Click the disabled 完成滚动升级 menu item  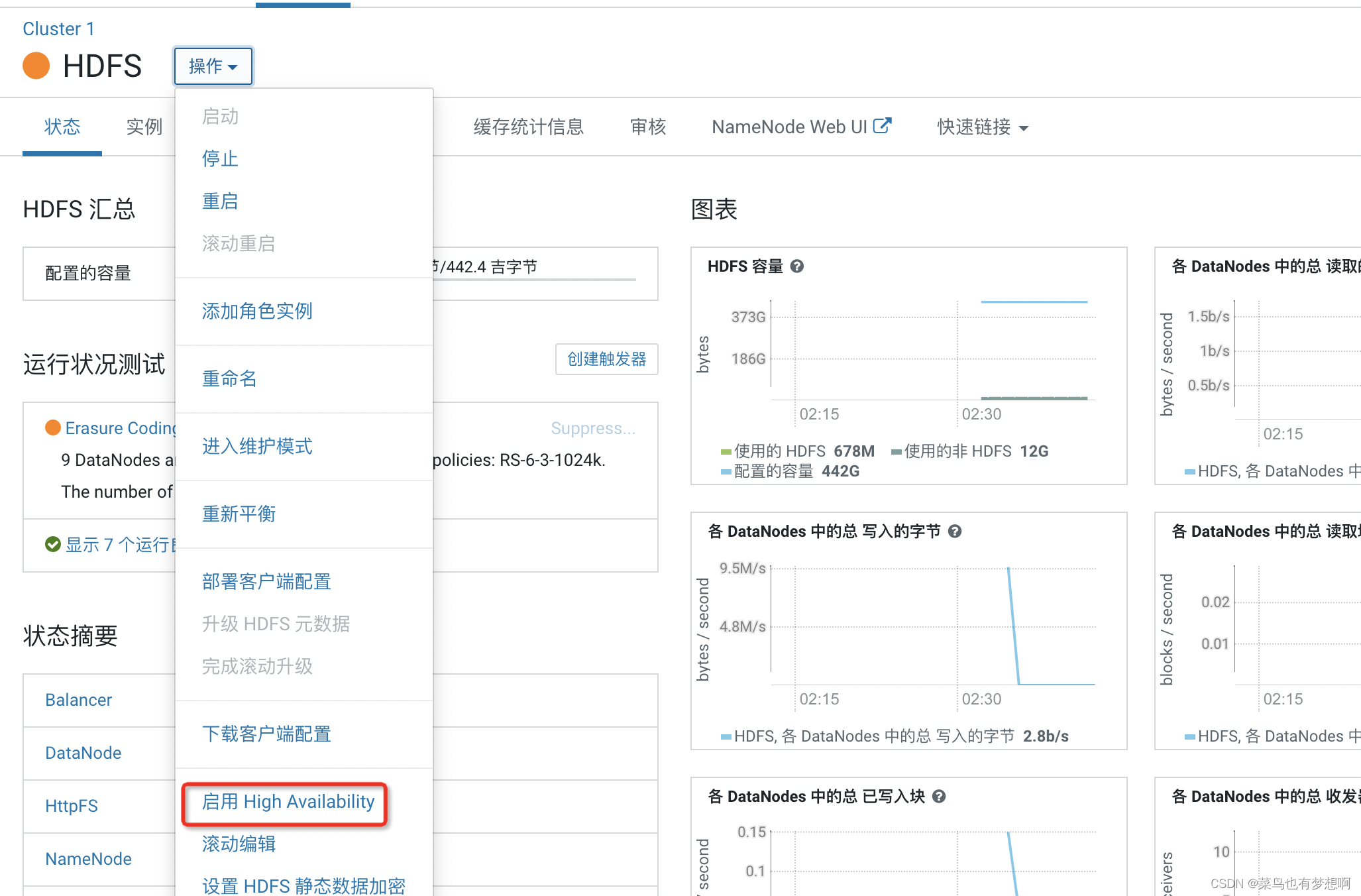[257, 666]
